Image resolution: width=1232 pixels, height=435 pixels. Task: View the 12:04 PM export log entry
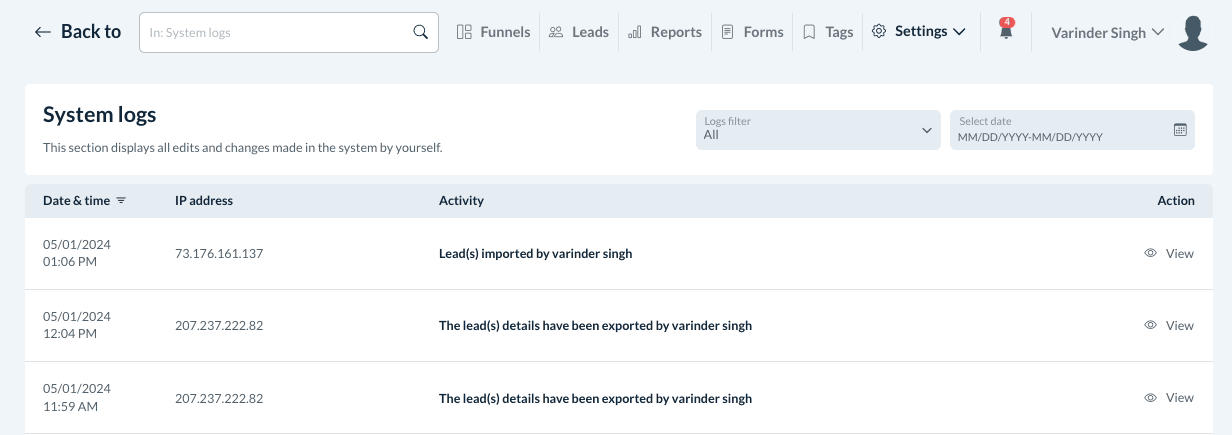(1169, 326)
